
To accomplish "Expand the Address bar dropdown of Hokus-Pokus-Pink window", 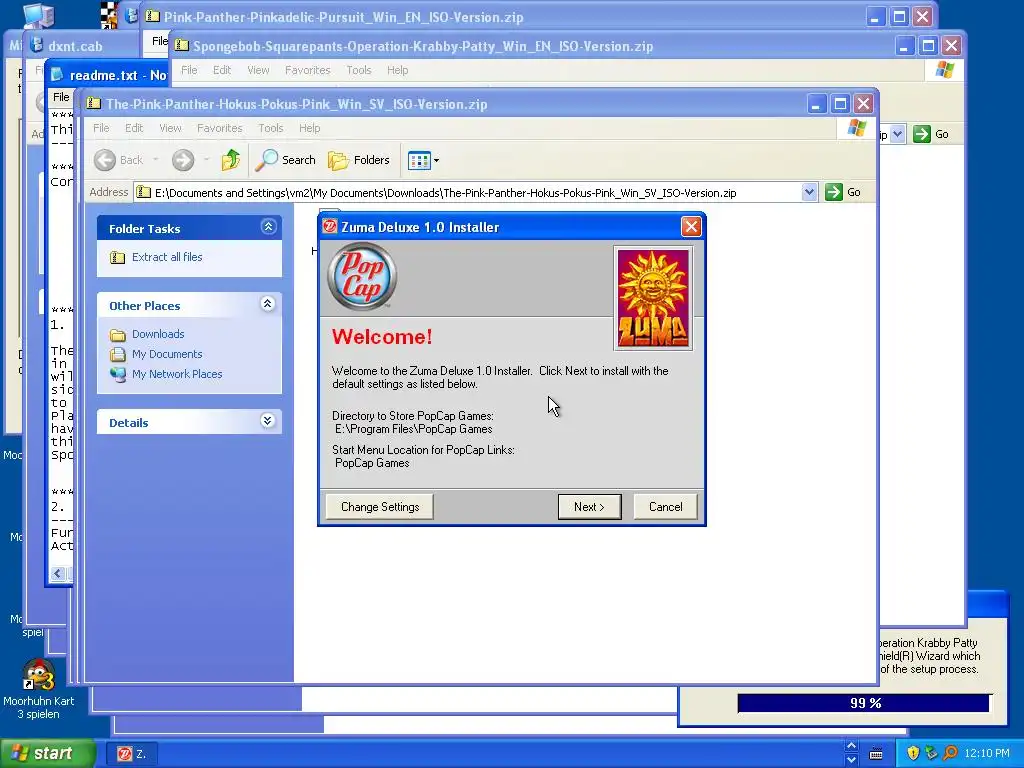I will (809, 193).
